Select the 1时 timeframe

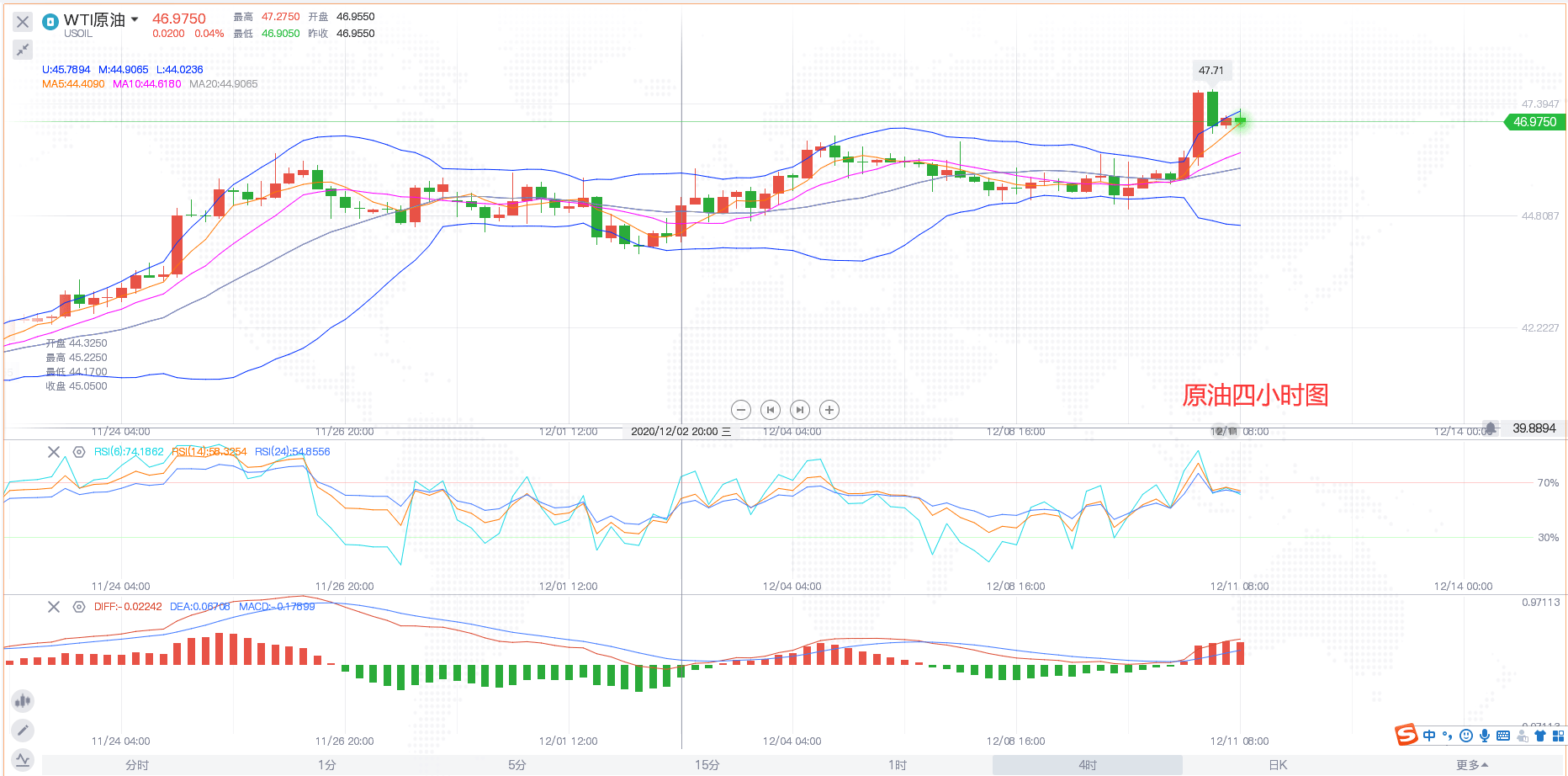(898, 765)
